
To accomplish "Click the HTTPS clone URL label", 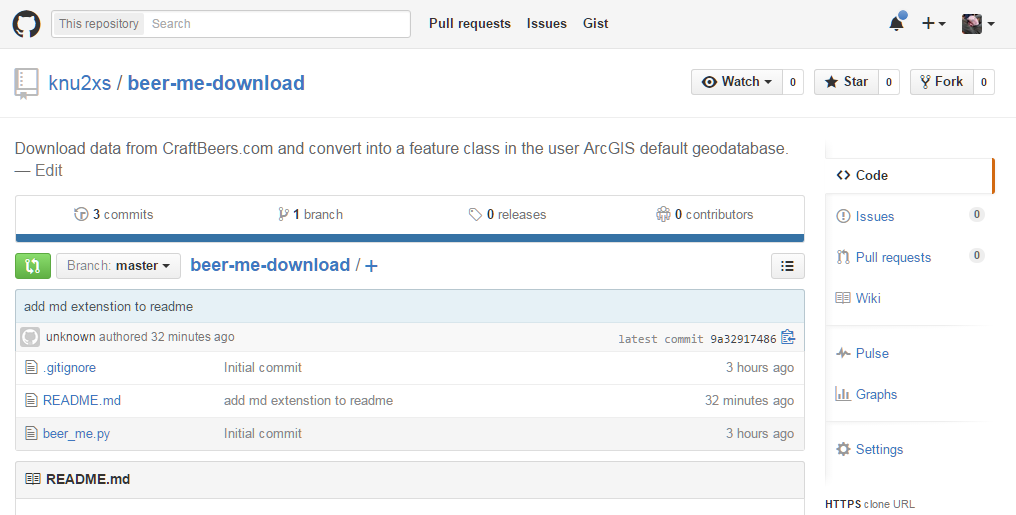I will coord(870,504).
